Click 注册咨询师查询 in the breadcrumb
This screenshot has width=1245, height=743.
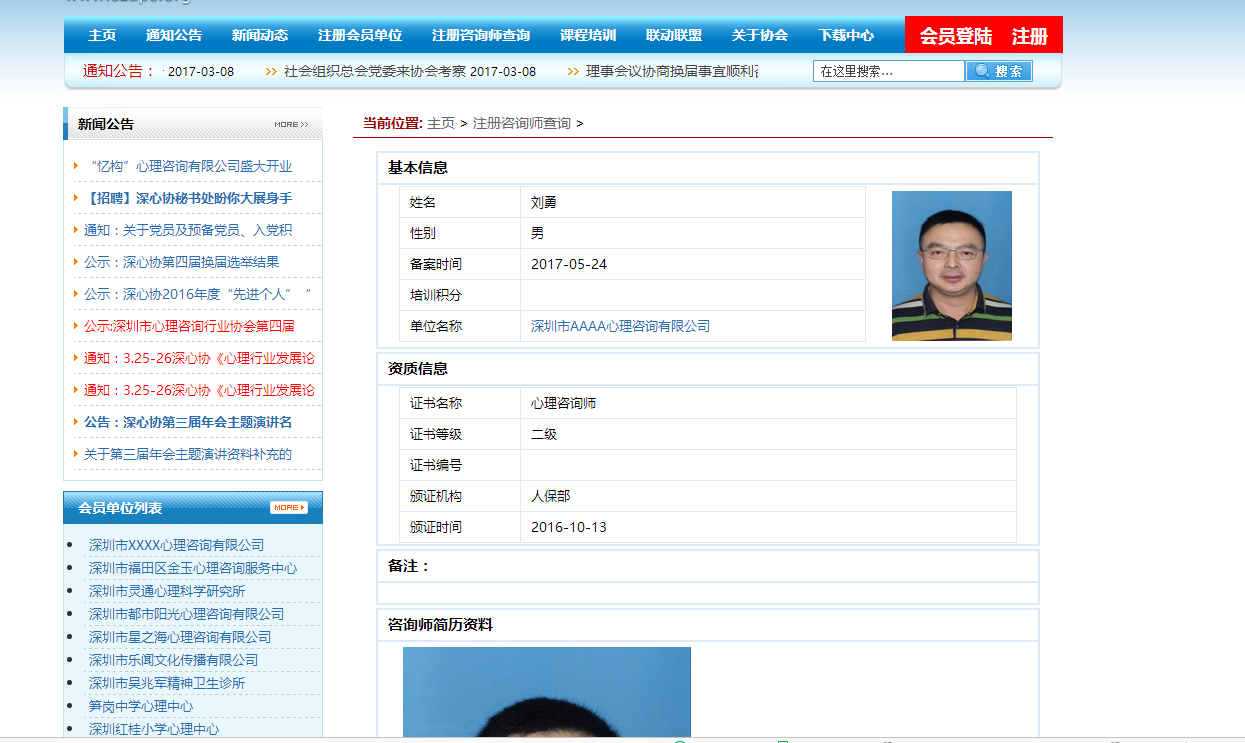[x=522, y=123]
